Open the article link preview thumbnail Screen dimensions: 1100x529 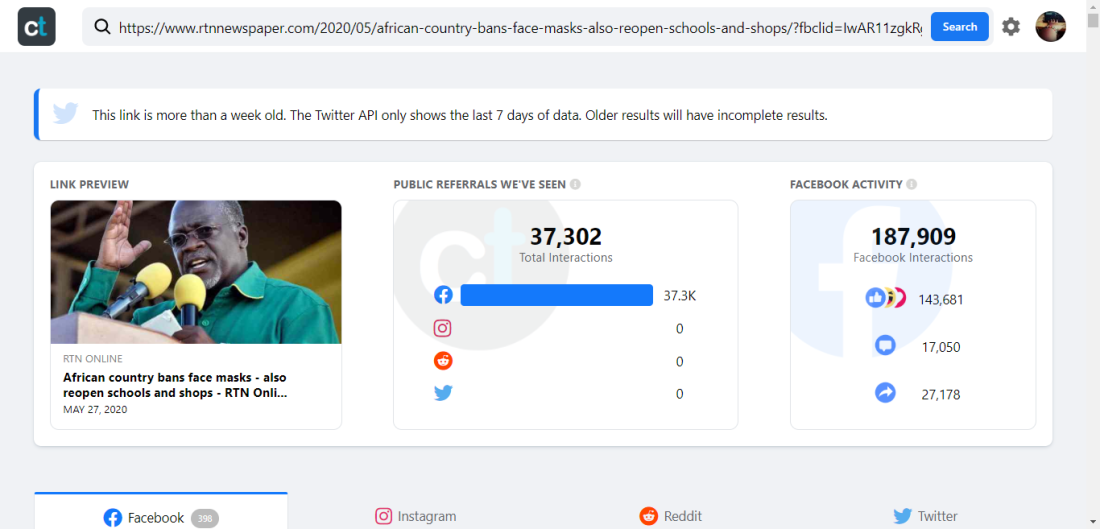click(196, 272)
